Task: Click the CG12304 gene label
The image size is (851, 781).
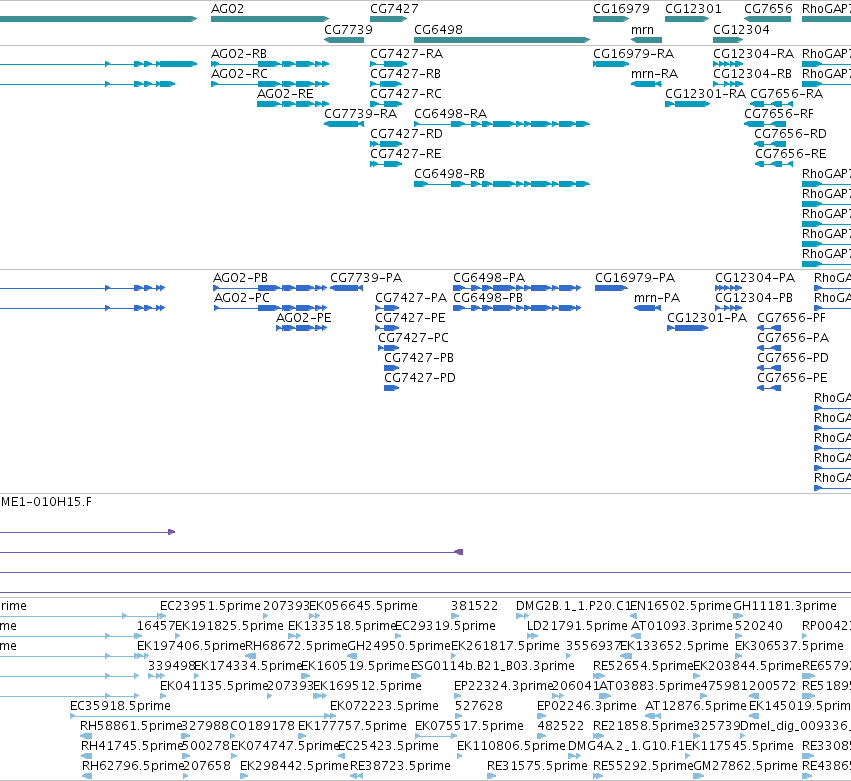Action: (741, 29)
